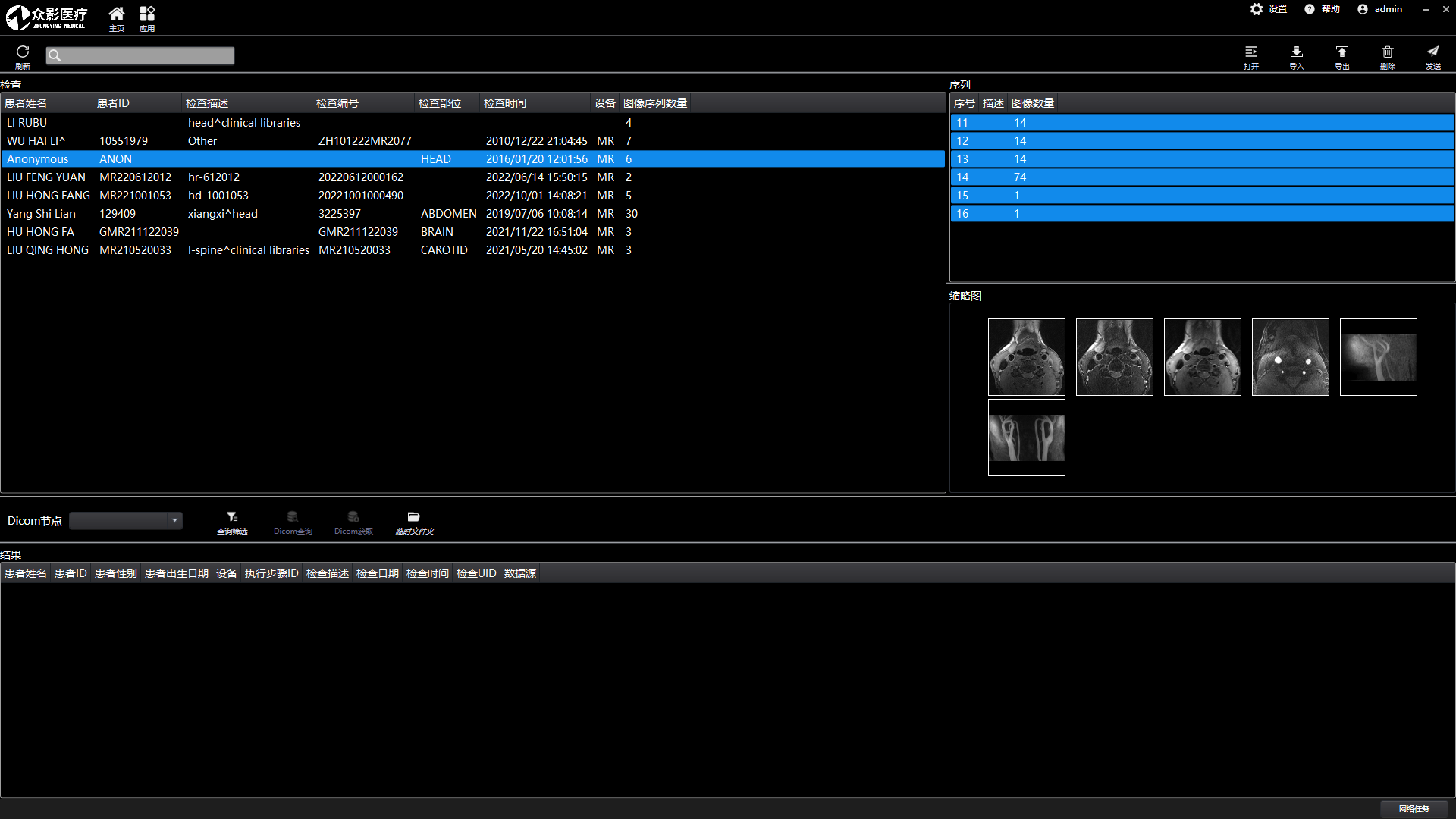
Task: Click the Dicom获取 retrieve icon
Action: [353, 522]
